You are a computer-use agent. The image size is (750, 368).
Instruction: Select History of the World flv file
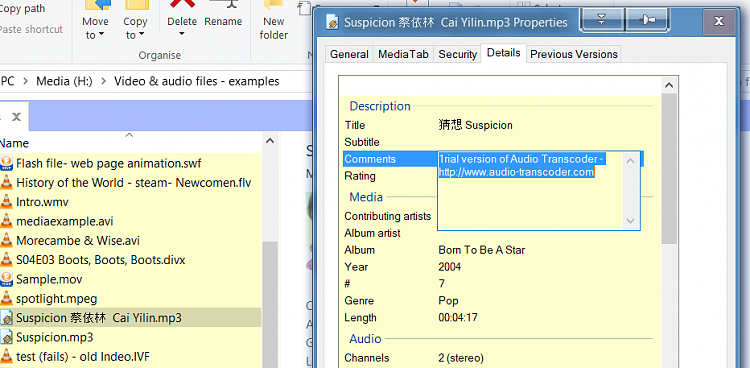(x=133, y=183)
